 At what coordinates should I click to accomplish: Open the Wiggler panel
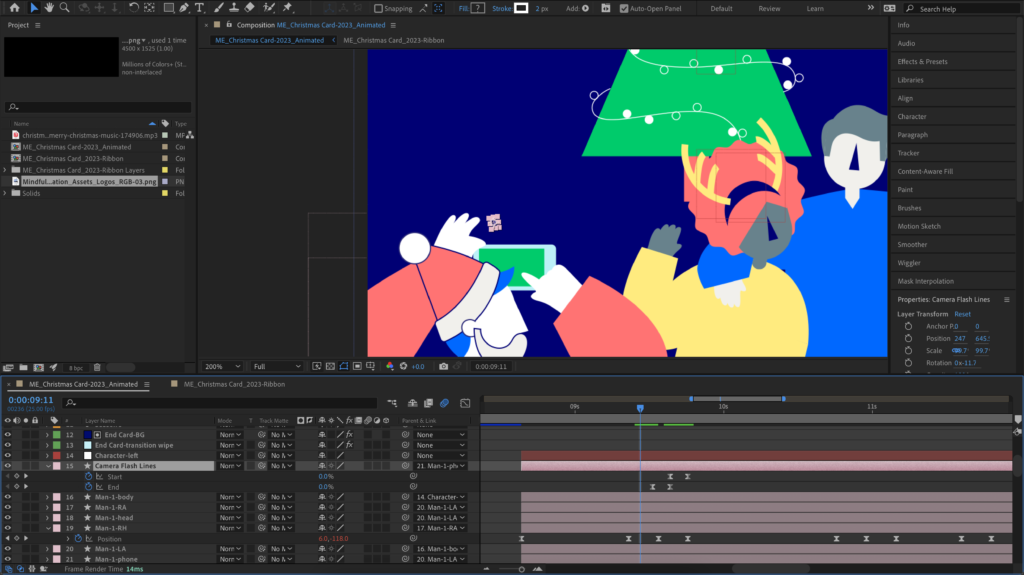(x=908, y=263)
